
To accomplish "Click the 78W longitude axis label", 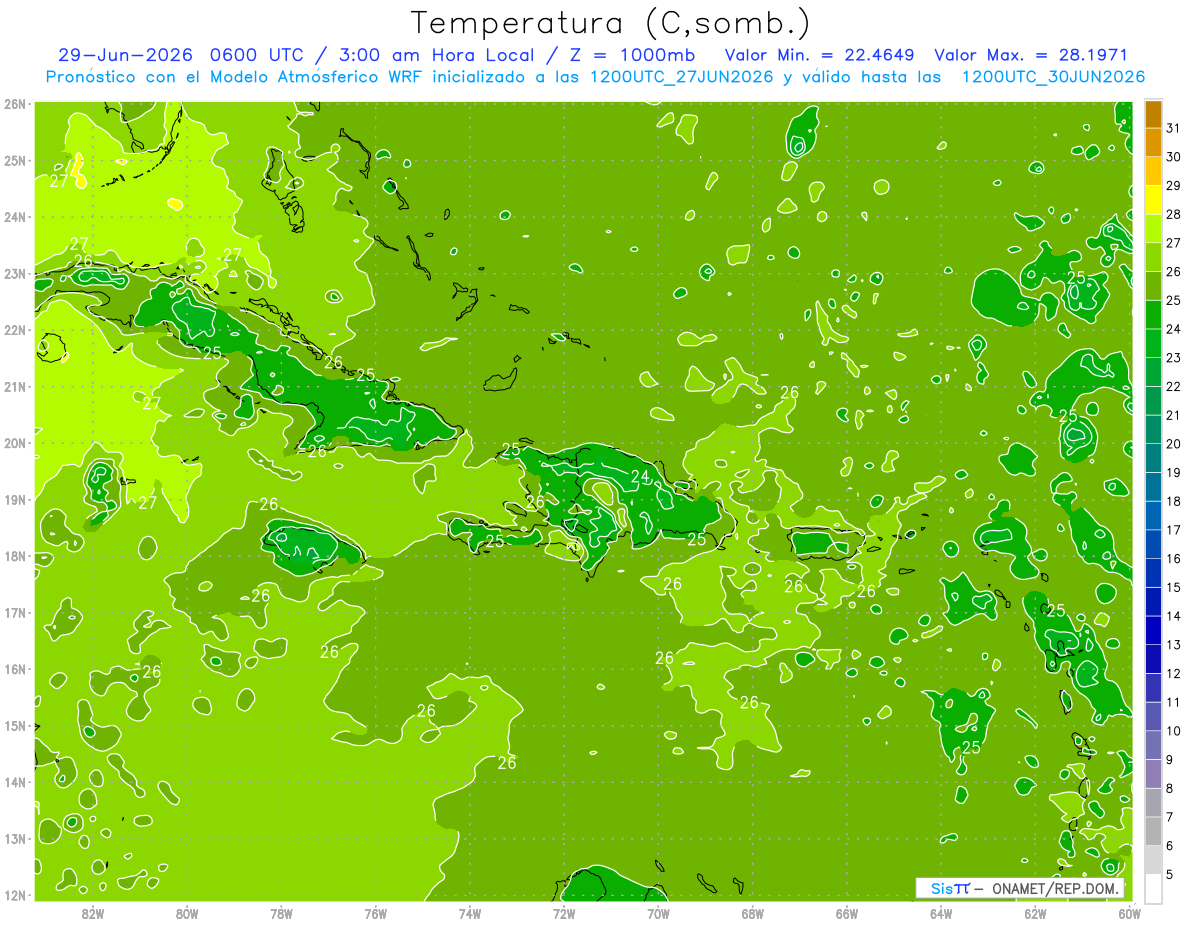I will point(281,913).
